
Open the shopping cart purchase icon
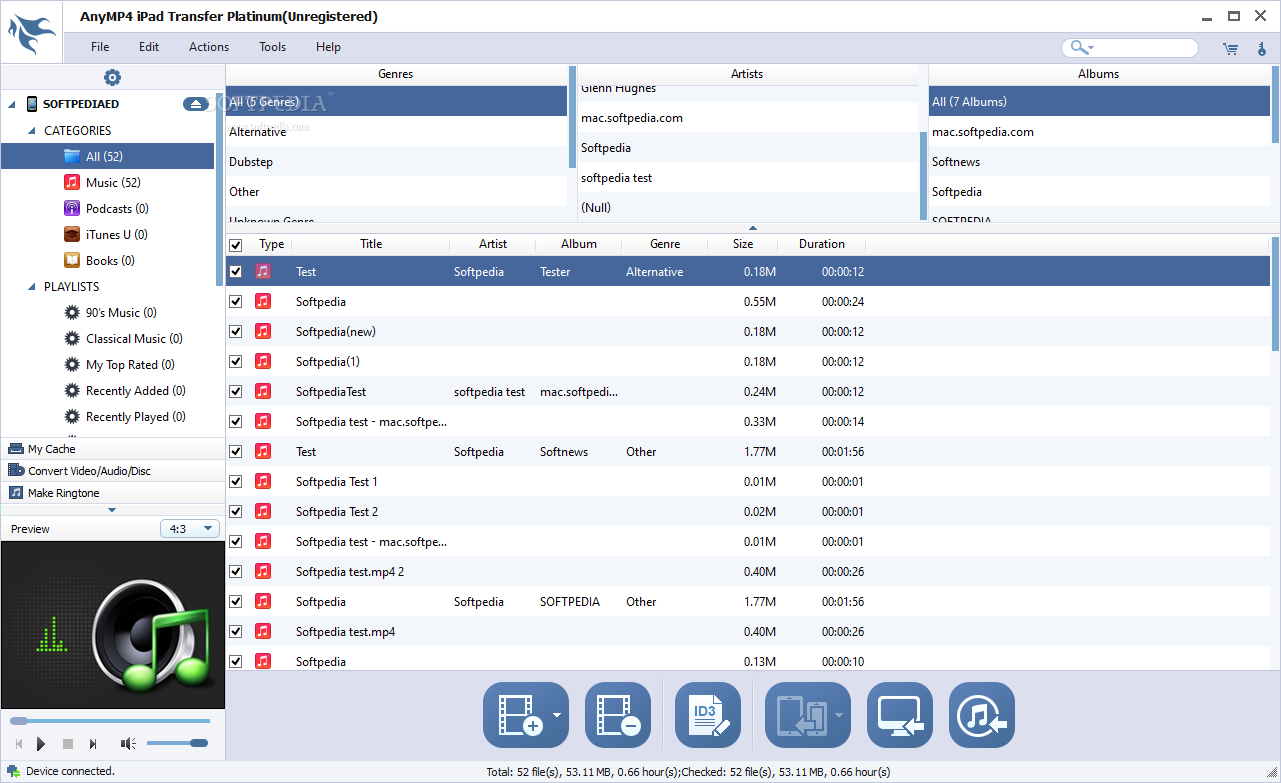tap(1230, 48)
